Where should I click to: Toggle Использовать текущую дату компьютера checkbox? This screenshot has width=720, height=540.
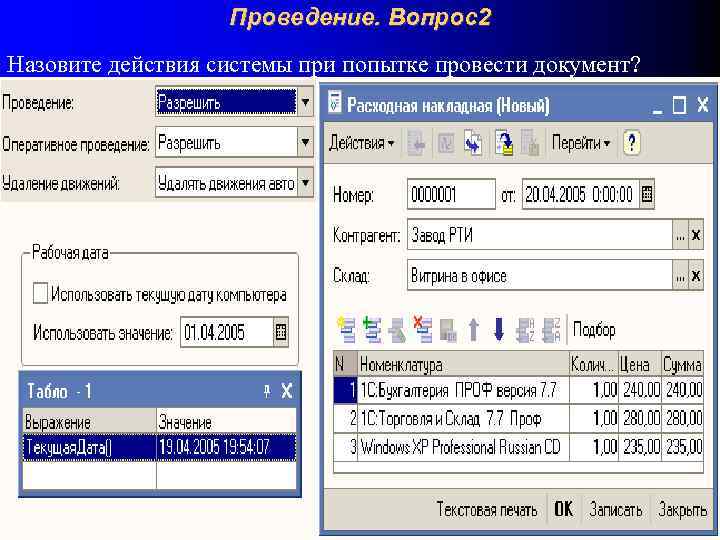coord(40,293)
